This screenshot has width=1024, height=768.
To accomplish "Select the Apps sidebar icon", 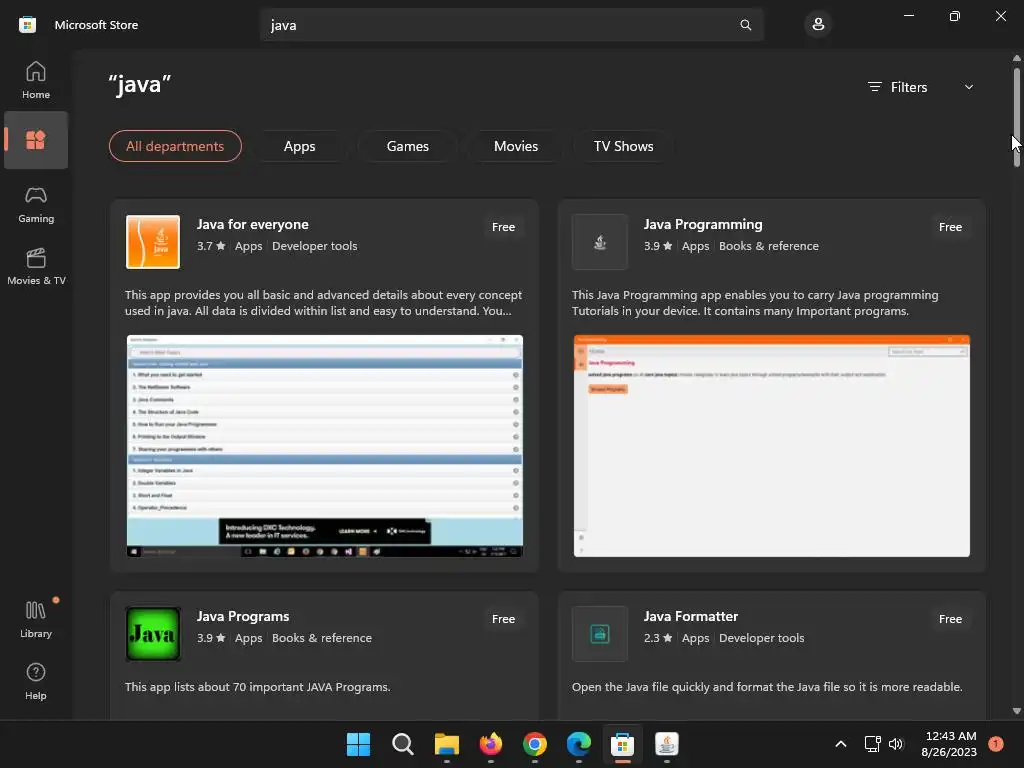I will (36, 140).
